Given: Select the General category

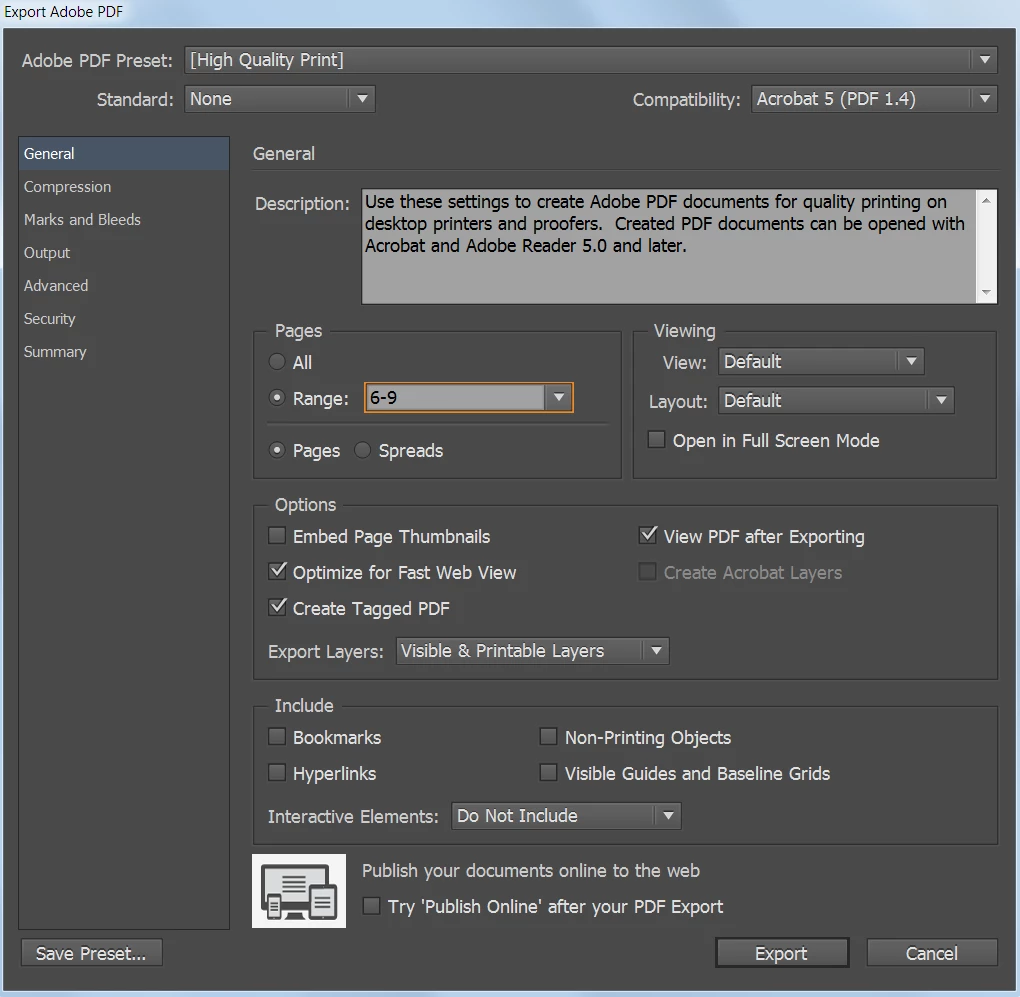Looking at the screenshot, I should (124, 153).
